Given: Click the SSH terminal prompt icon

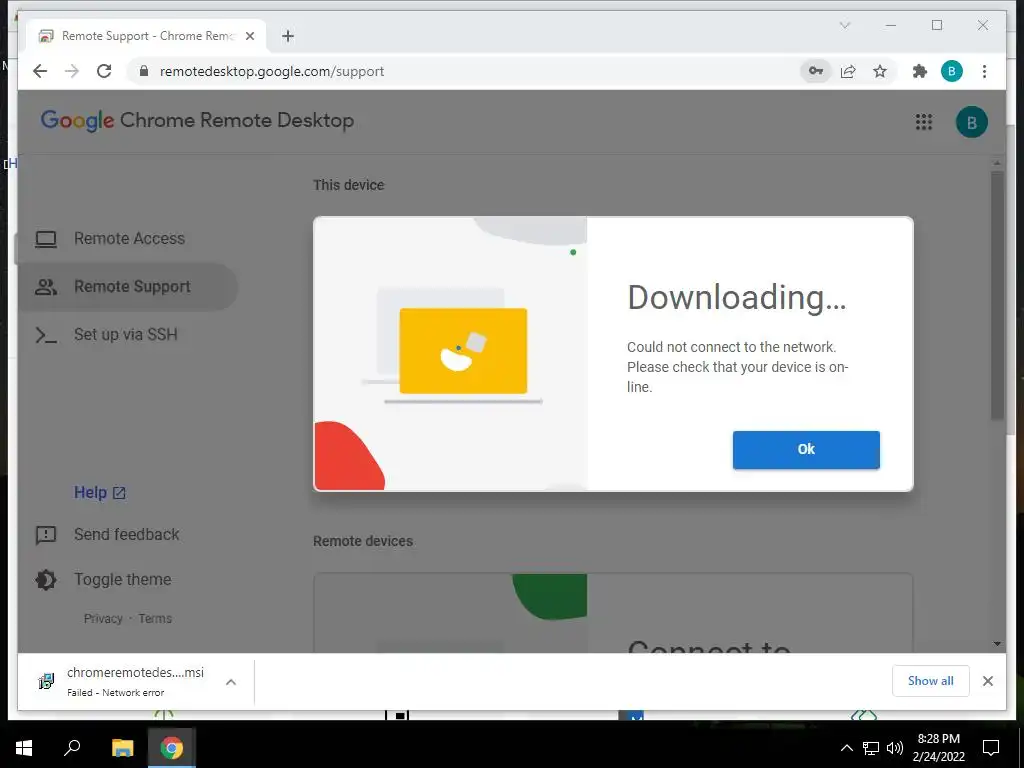Looking at the screenshot, I should [x=46, y=335].
